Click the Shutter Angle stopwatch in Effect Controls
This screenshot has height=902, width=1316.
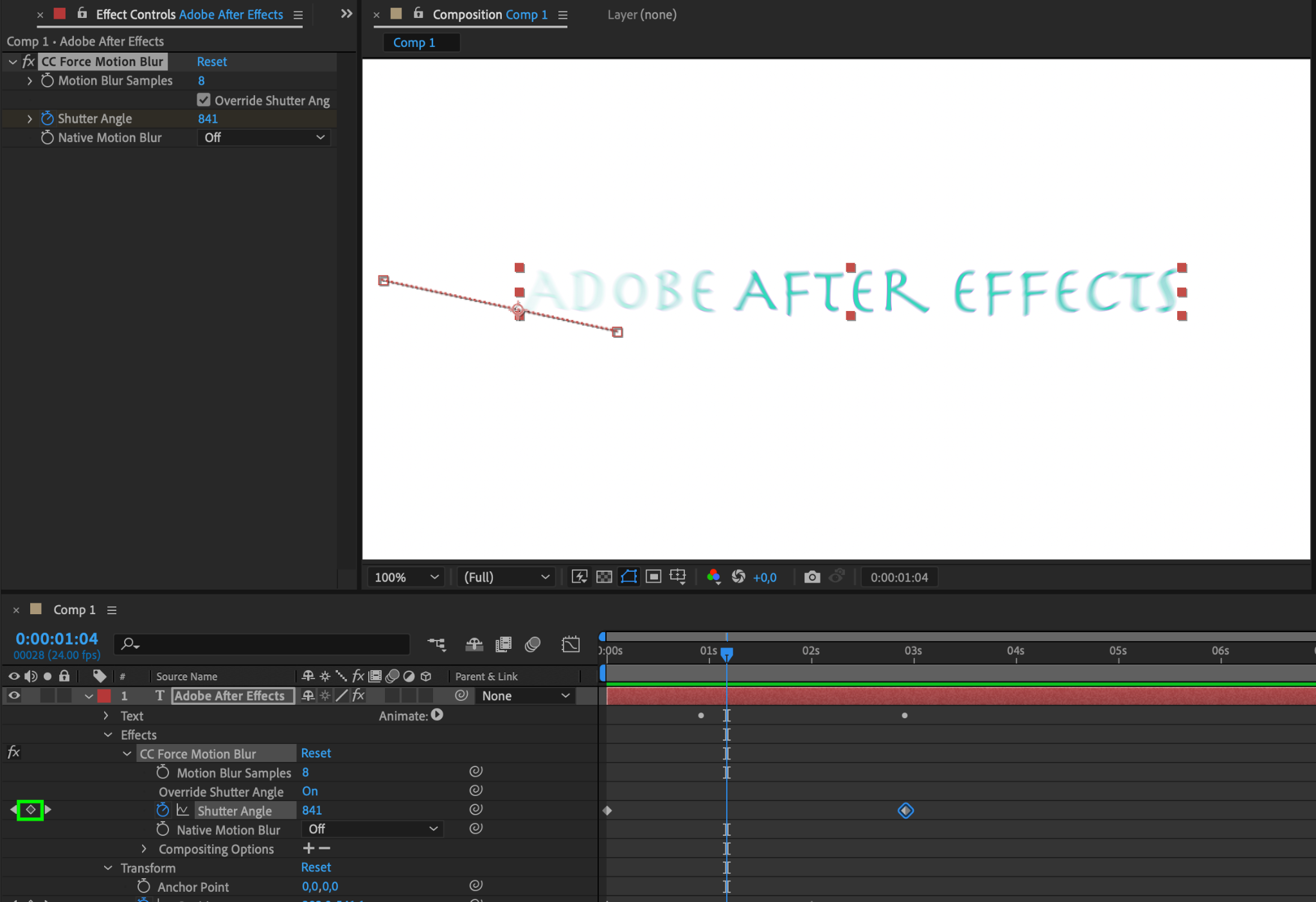[x=47, y=118]
